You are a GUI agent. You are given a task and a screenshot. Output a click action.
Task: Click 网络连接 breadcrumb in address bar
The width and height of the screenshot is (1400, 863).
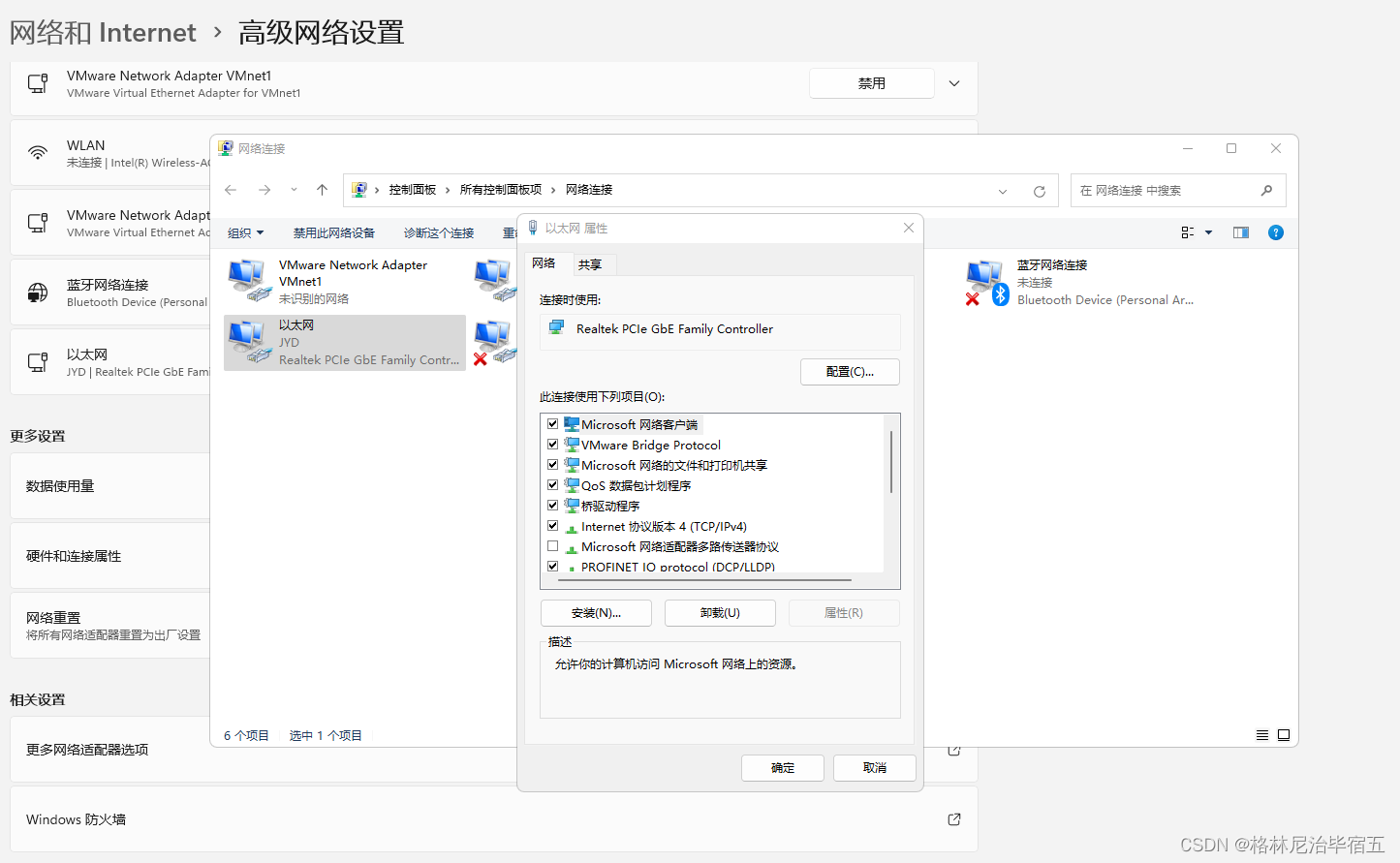coord(589,190)
